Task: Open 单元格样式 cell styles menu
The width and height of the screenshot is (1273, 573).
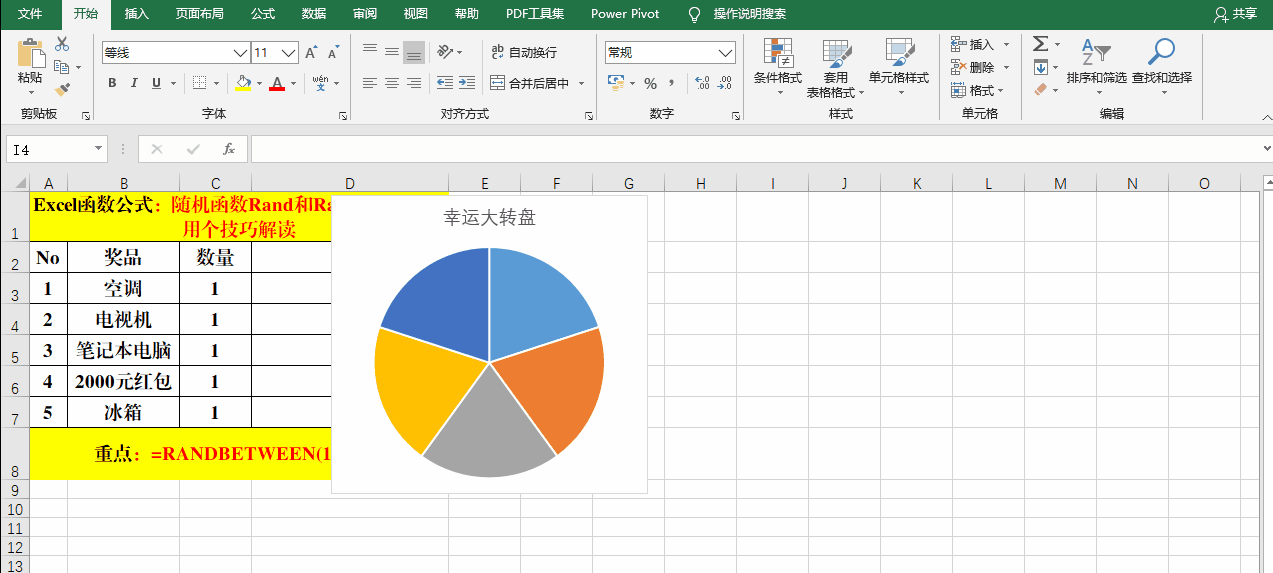Action: 899,66
